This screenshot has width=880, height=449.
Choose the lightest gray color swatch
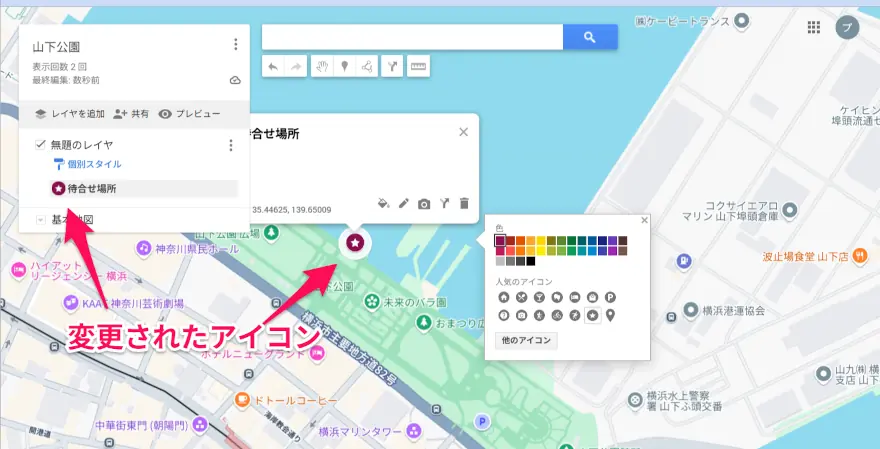[500, 261]
